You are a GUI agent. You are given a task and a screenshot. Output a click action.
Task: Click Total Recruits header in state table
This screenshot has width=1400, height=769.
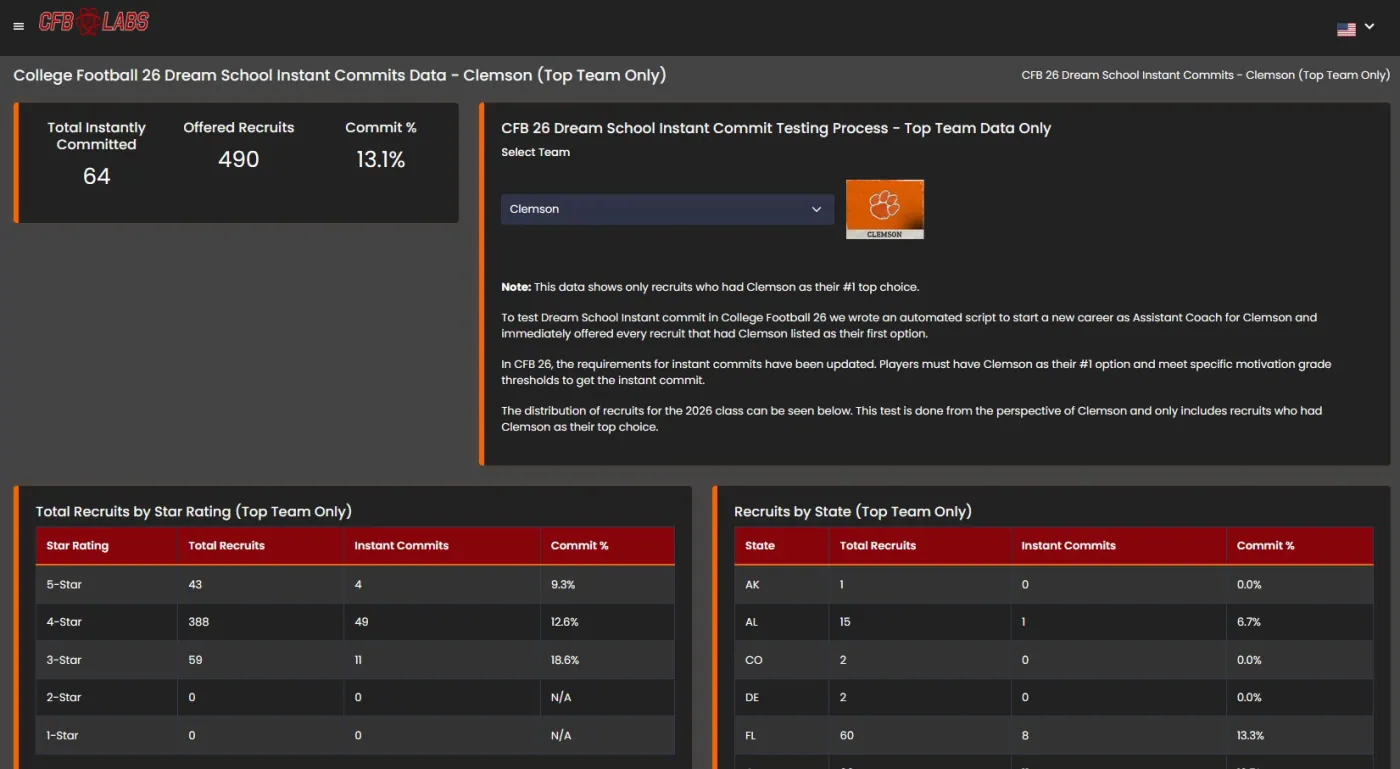[x=878, y=546]
